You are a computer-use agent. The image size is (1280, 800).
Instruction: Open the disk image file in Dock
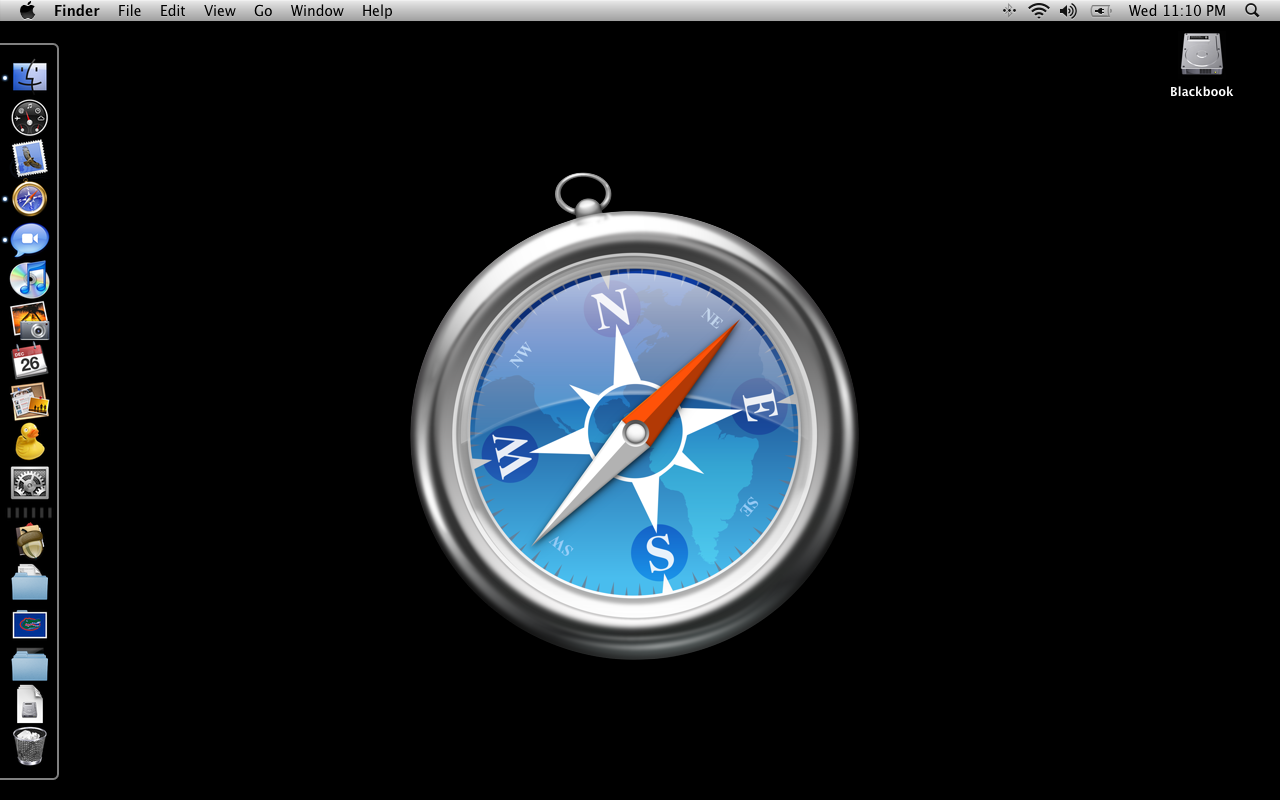30,705
